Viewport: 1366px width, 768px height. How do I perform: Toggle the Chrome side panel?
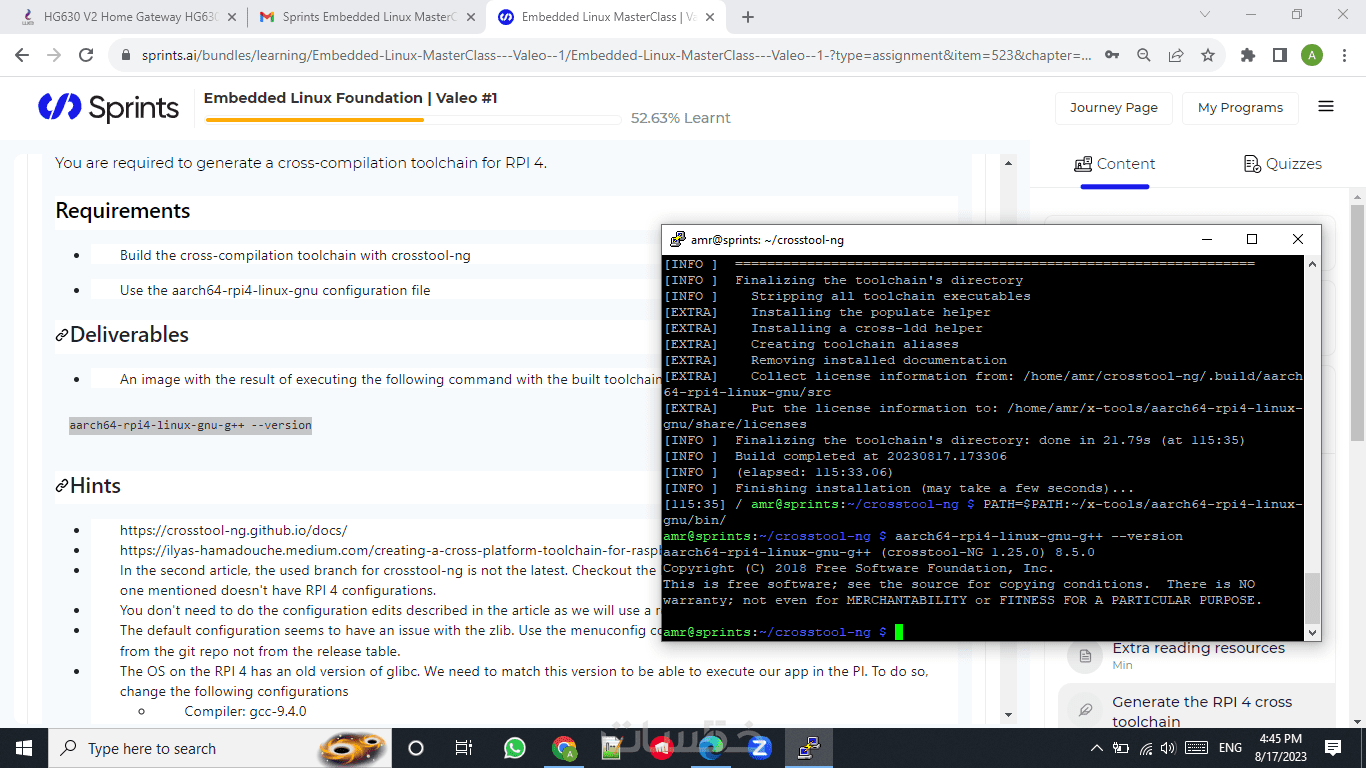[1280, 56]
